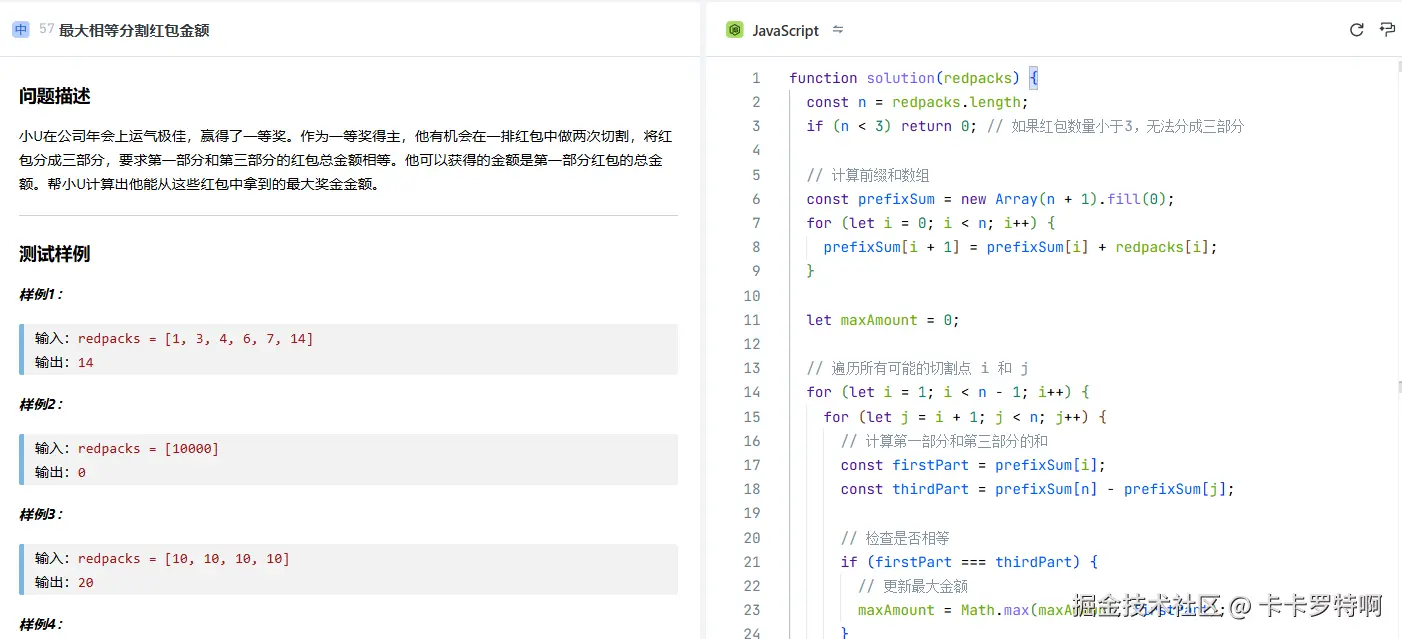1402x639 pixels.
Task: Click the problem title 最大相等分割红包金额
Action: tap(134, 31)
